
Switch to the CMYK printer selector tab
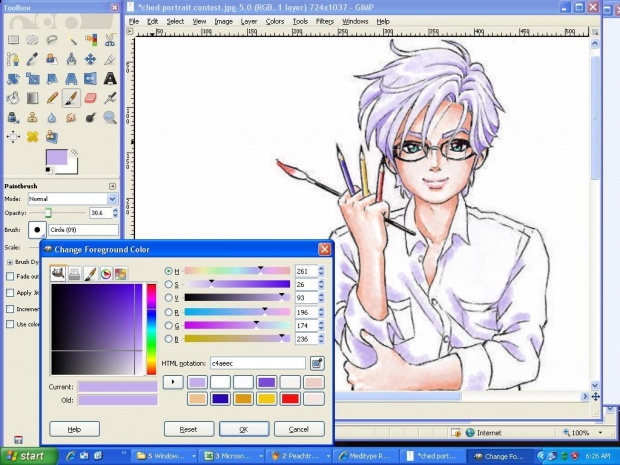[74, 274]
